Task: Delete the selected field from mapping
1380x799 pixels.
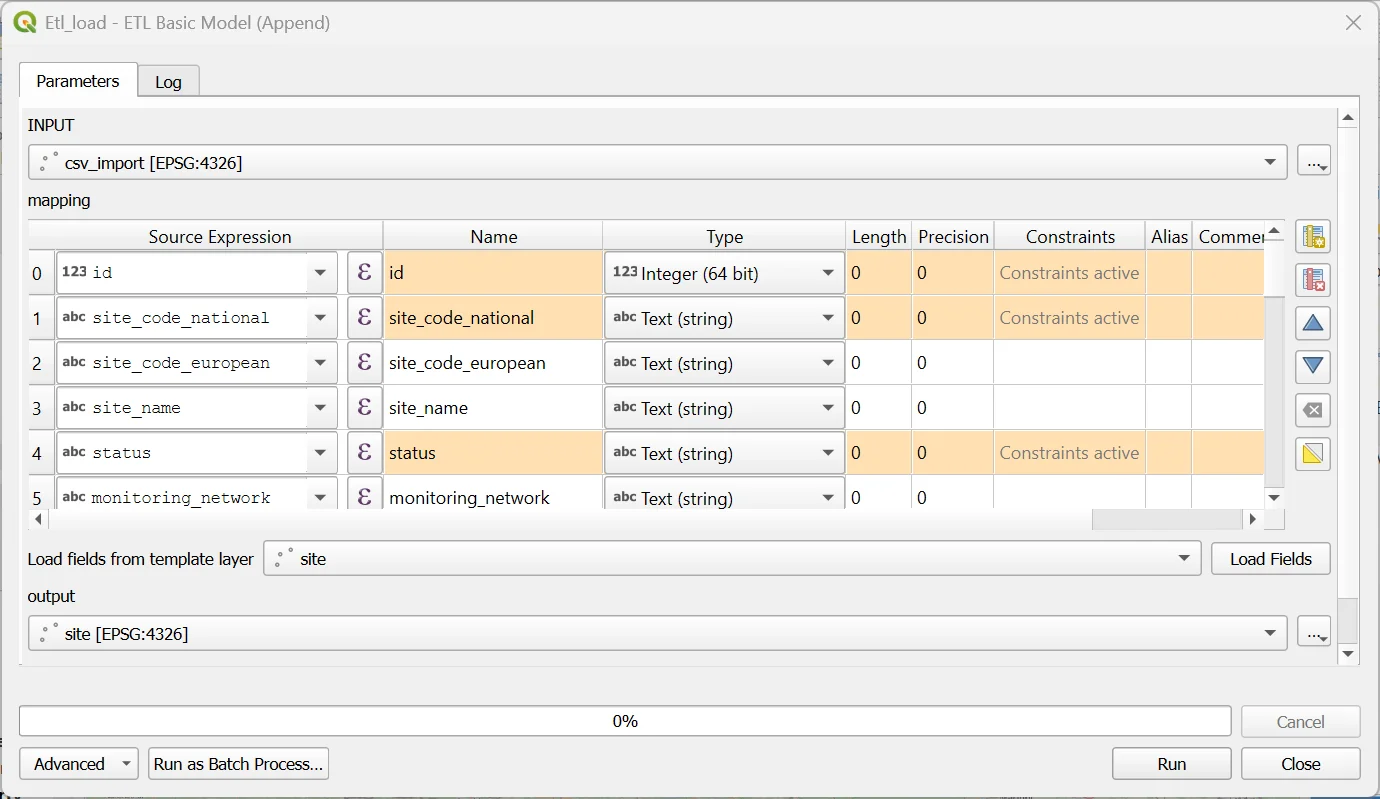Action: click(x=1313, y=280)
